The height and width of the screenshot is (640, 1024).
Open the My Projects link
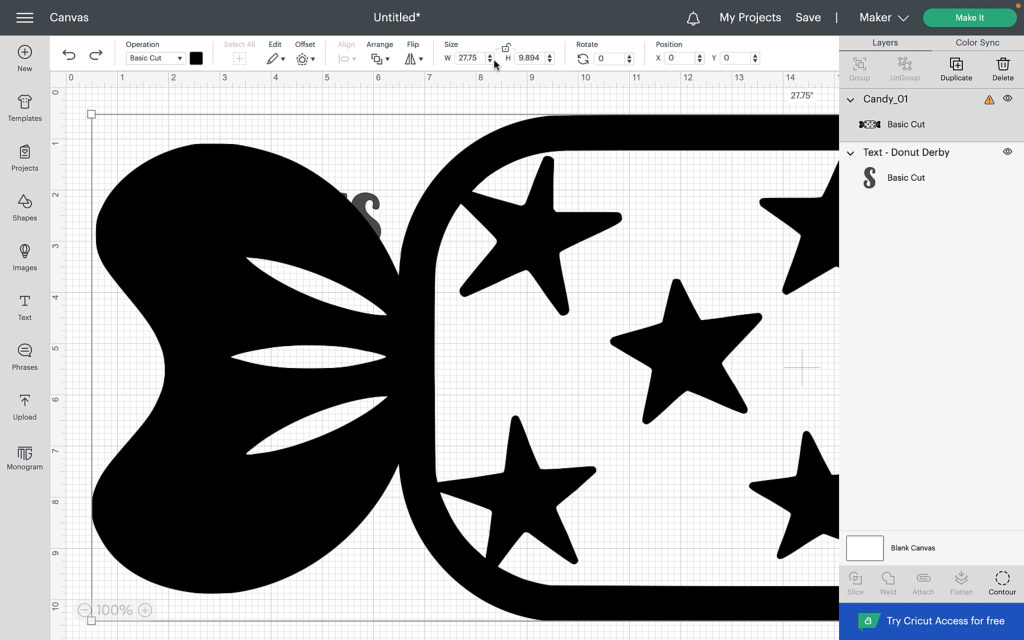click(x=749, y=18)
